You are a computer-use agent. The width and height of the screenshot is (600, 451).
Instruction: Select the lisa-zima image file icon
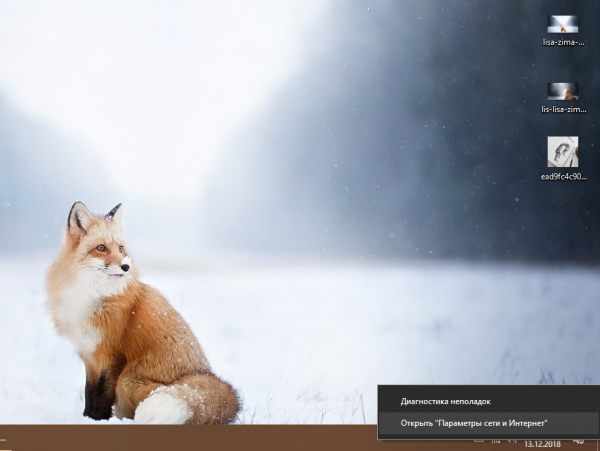click(x=562, y=24)
